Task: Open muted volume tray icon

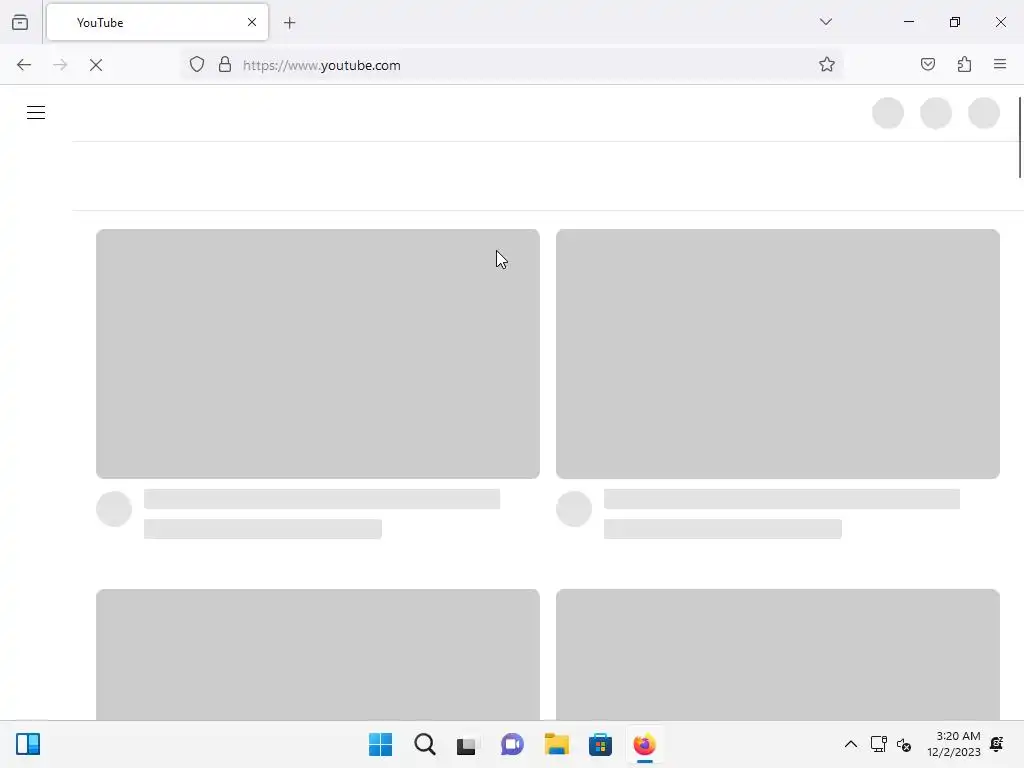Action: pyautogui.click(x=904, y=744)
